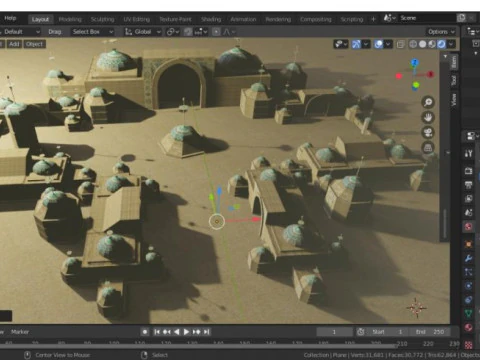
Task: Toggle viewport overlays button
Action: [x=379, y=44]
